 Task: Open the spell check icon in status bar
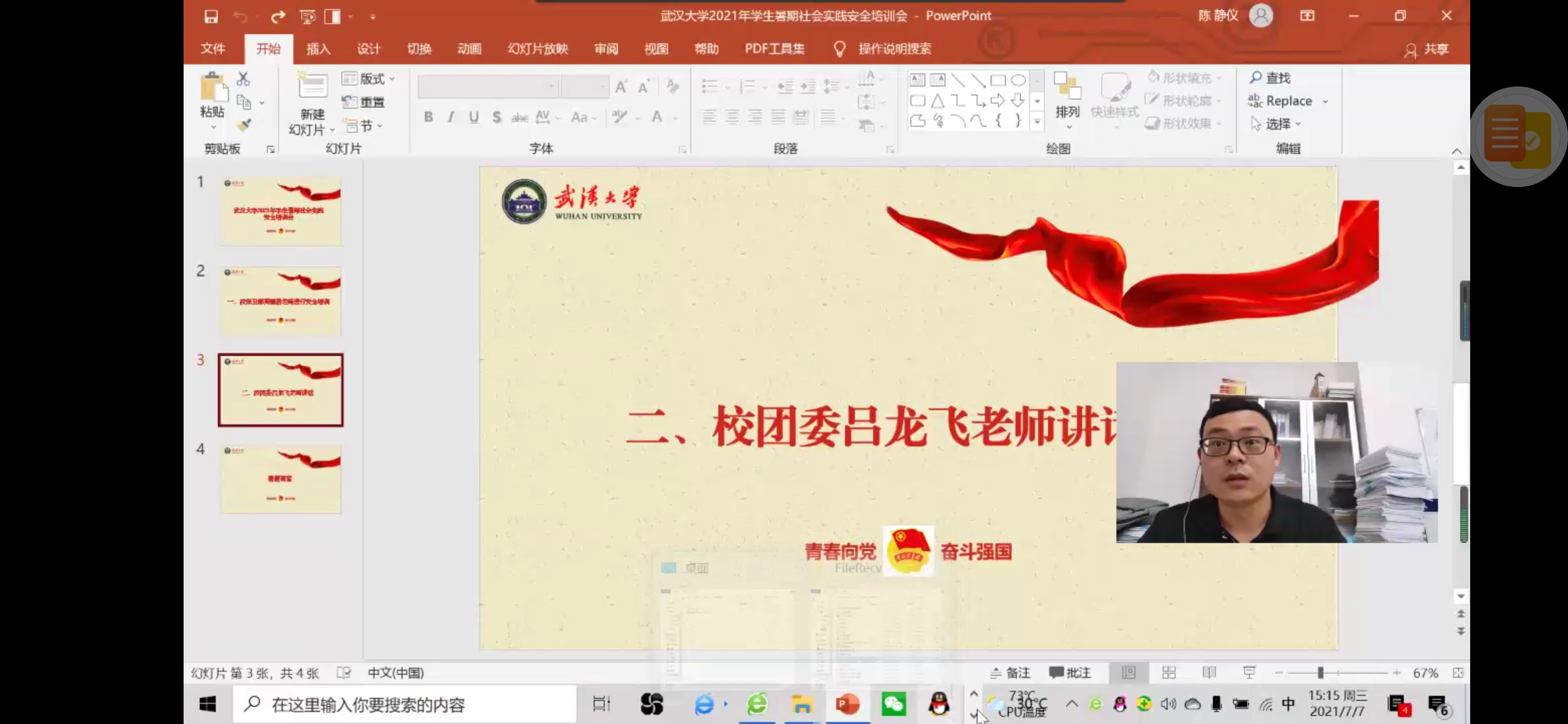344,672
